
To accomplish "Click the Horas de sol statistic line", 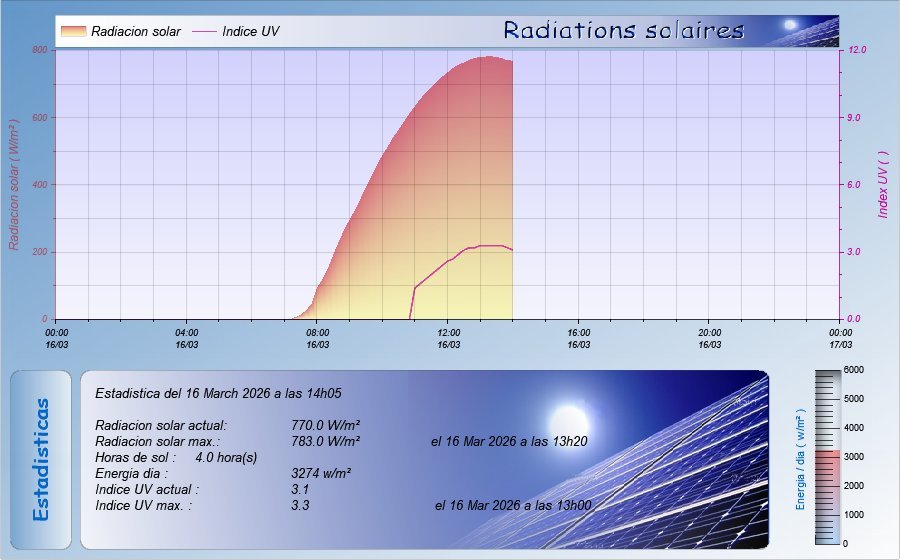I will coord(176,457).
